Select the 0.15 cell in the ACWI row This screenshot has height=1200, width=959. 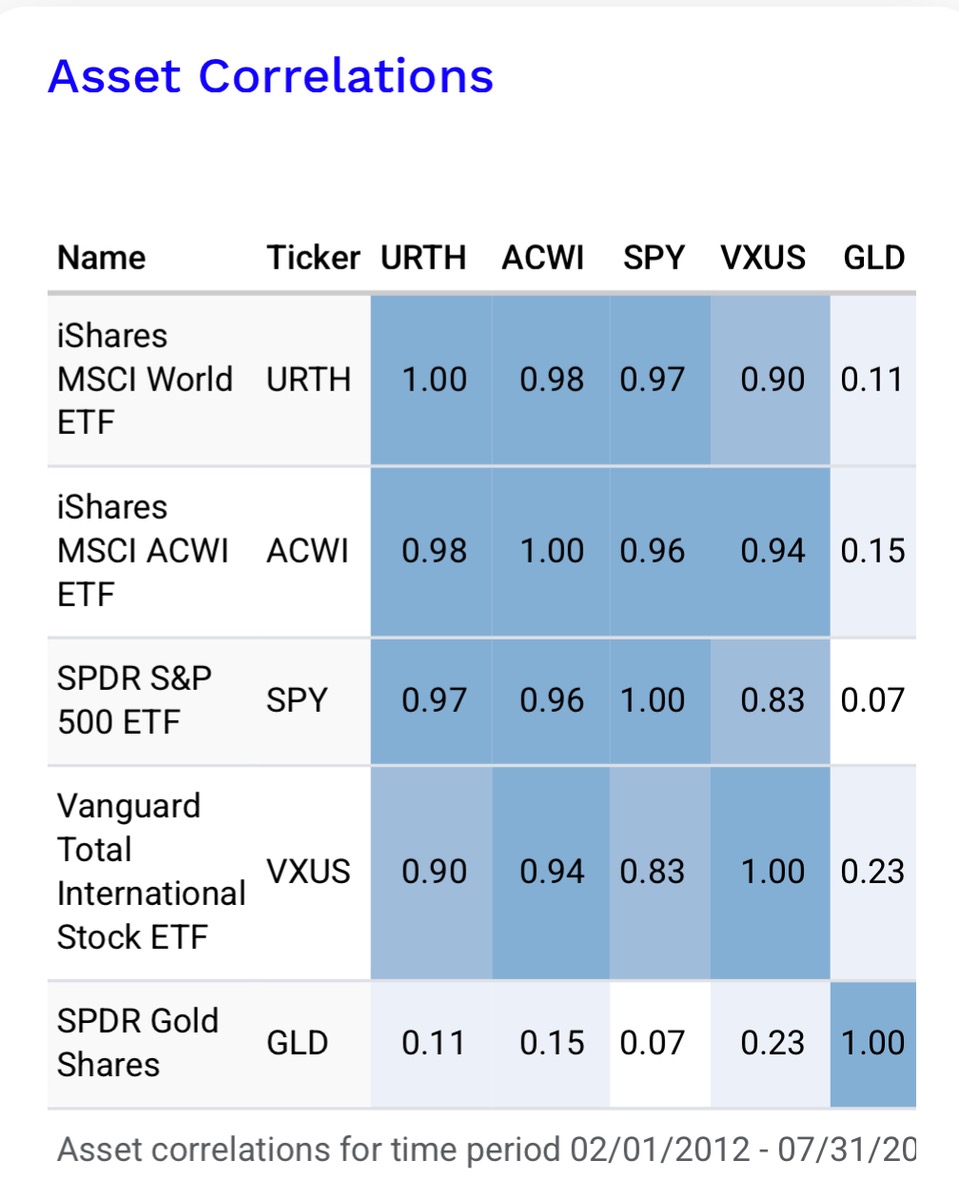[872, 551]
